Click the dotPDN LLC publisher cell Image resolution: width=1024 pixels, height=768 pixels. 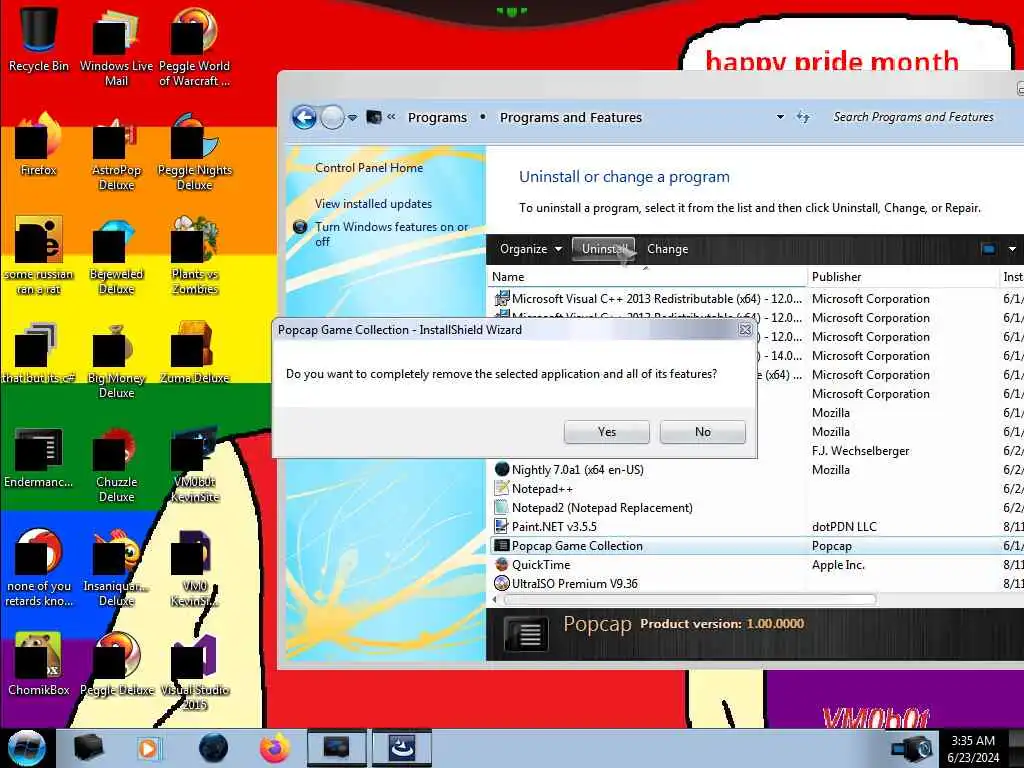click(x=844, y=526)
